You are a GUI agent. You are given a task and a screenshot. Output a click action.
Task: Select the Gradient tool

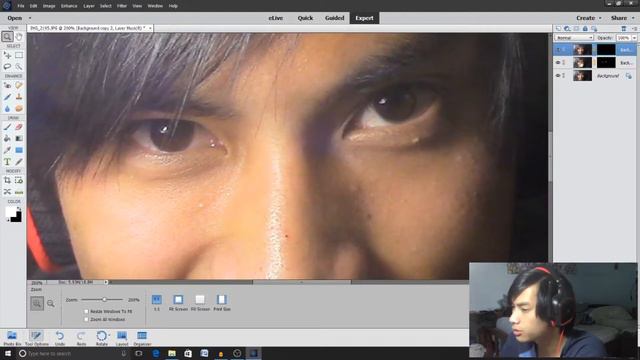point(19,139)
